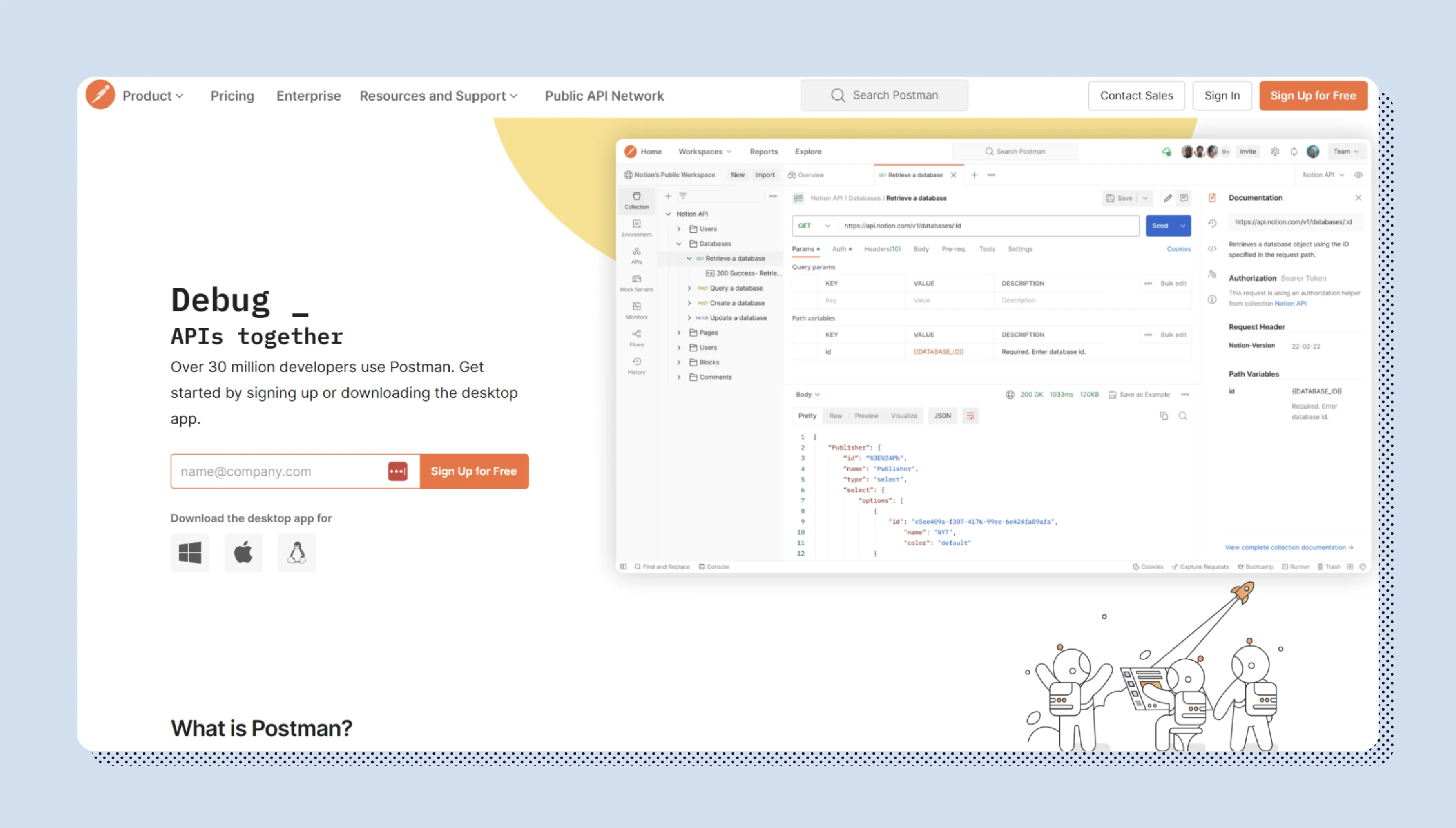1456x828 pixels.
Task: Click the request URL field
Action: (x=989, y=226)
